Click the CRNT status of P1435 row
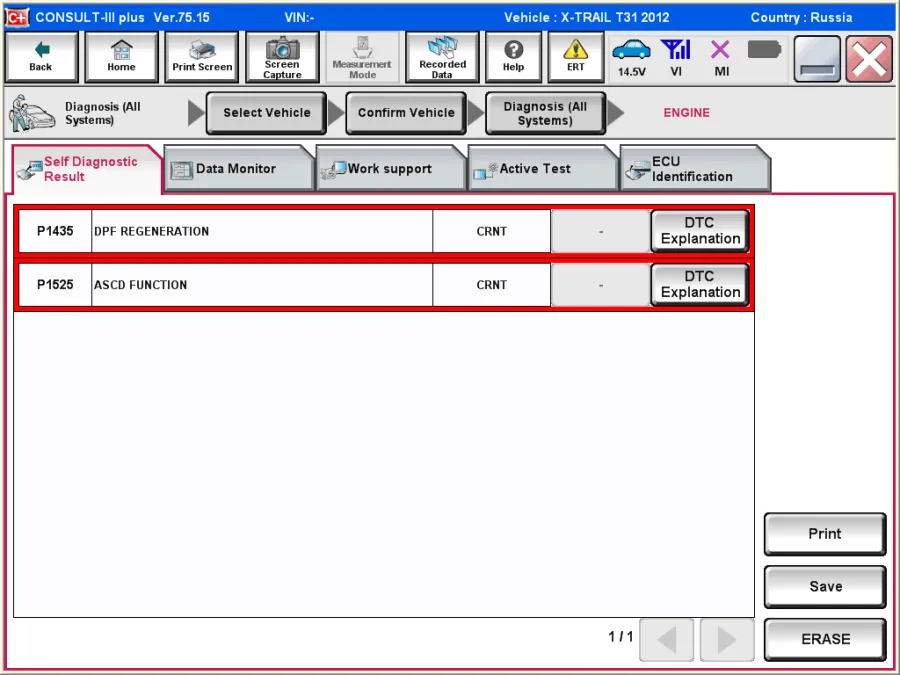 (x=491, y=231)
